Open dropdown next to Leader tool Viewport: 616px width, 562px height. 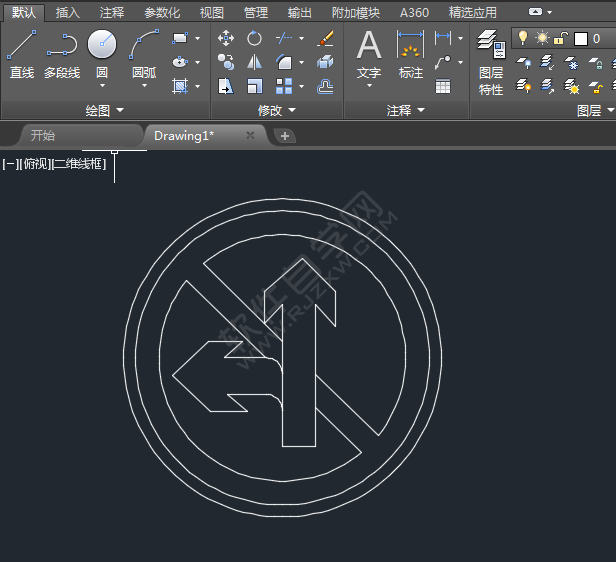pyautogui.click(x=460, y=62)
